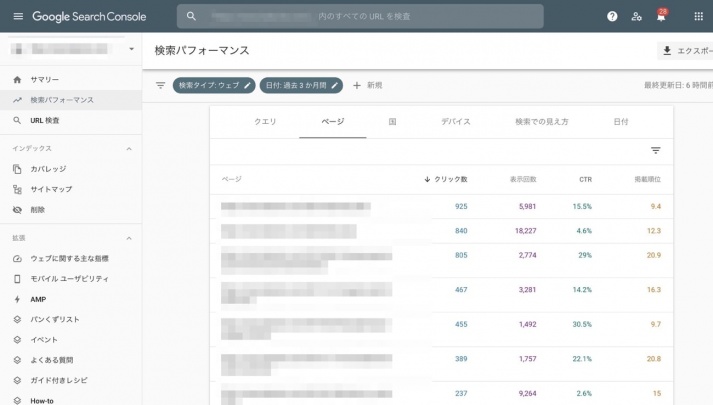Viewport: 713px width, 405px height.
Task: Switch to the クエリ tab
Action: 265,122
